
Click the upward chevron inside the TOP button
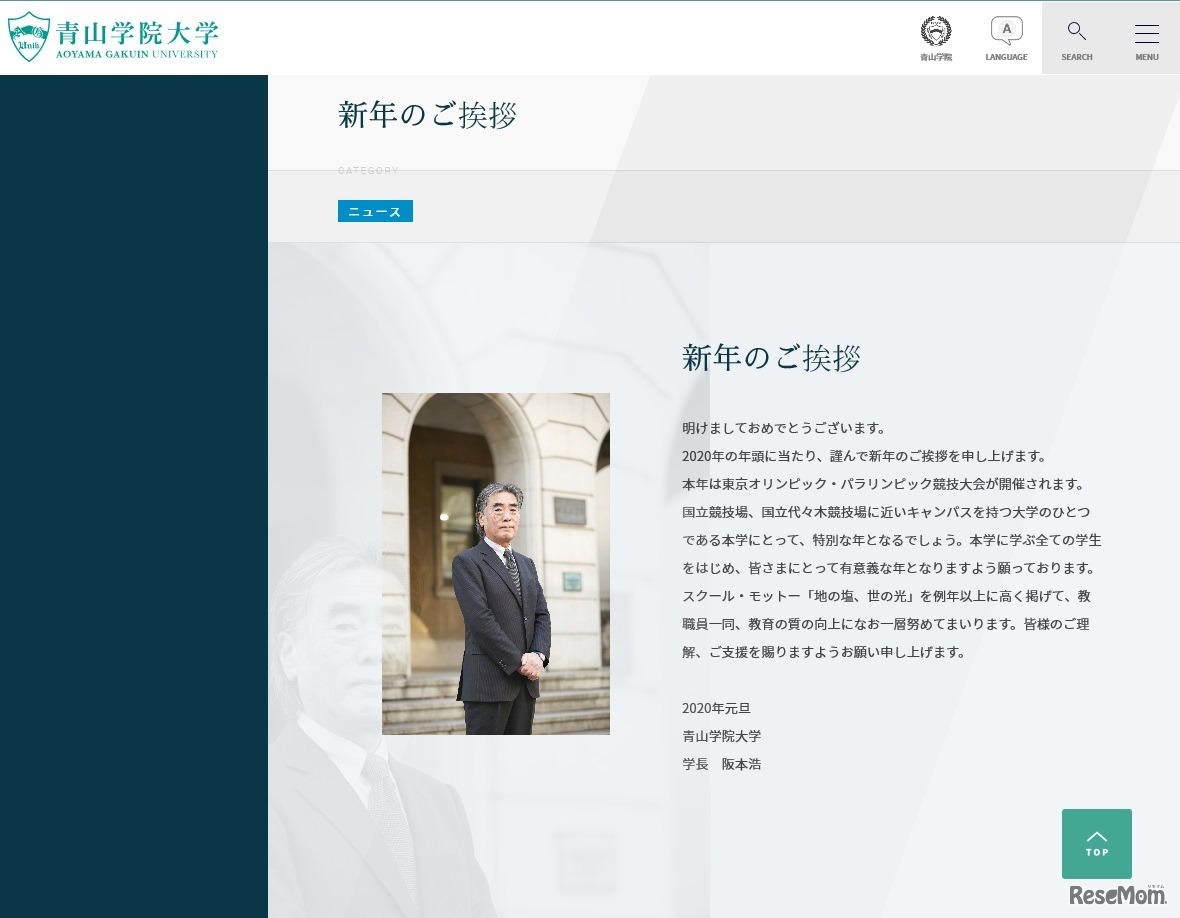[x=1096, y=838]
